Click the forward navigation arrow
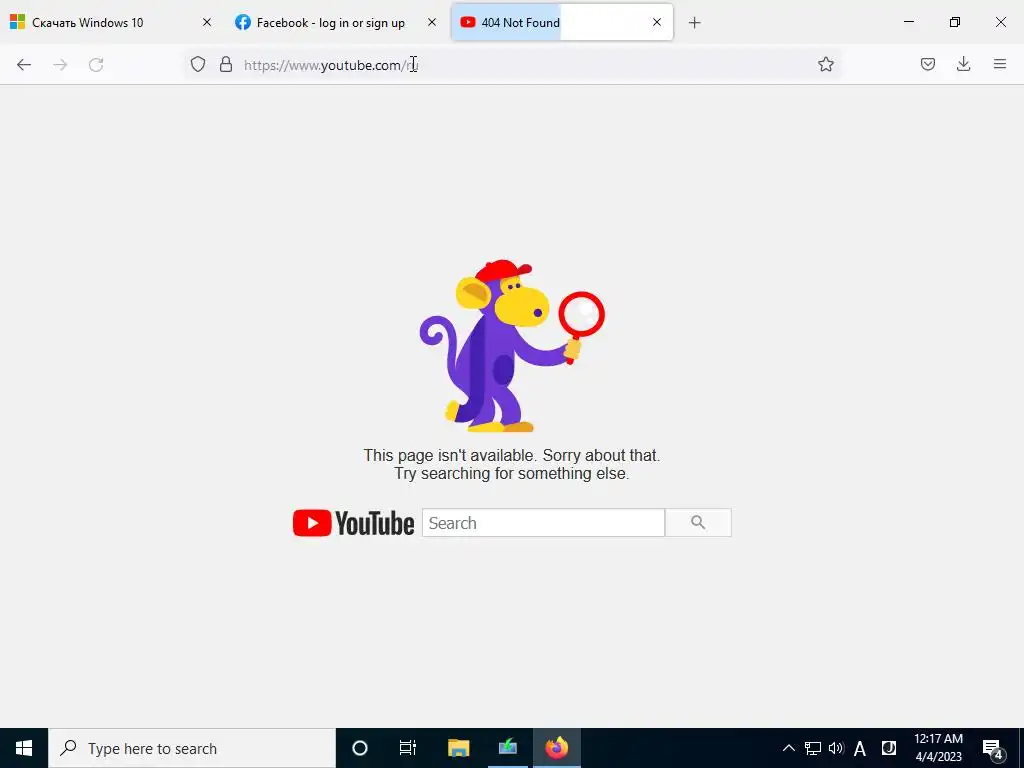The height and width of the screenshot is (768, 1024). pos(60,65)
